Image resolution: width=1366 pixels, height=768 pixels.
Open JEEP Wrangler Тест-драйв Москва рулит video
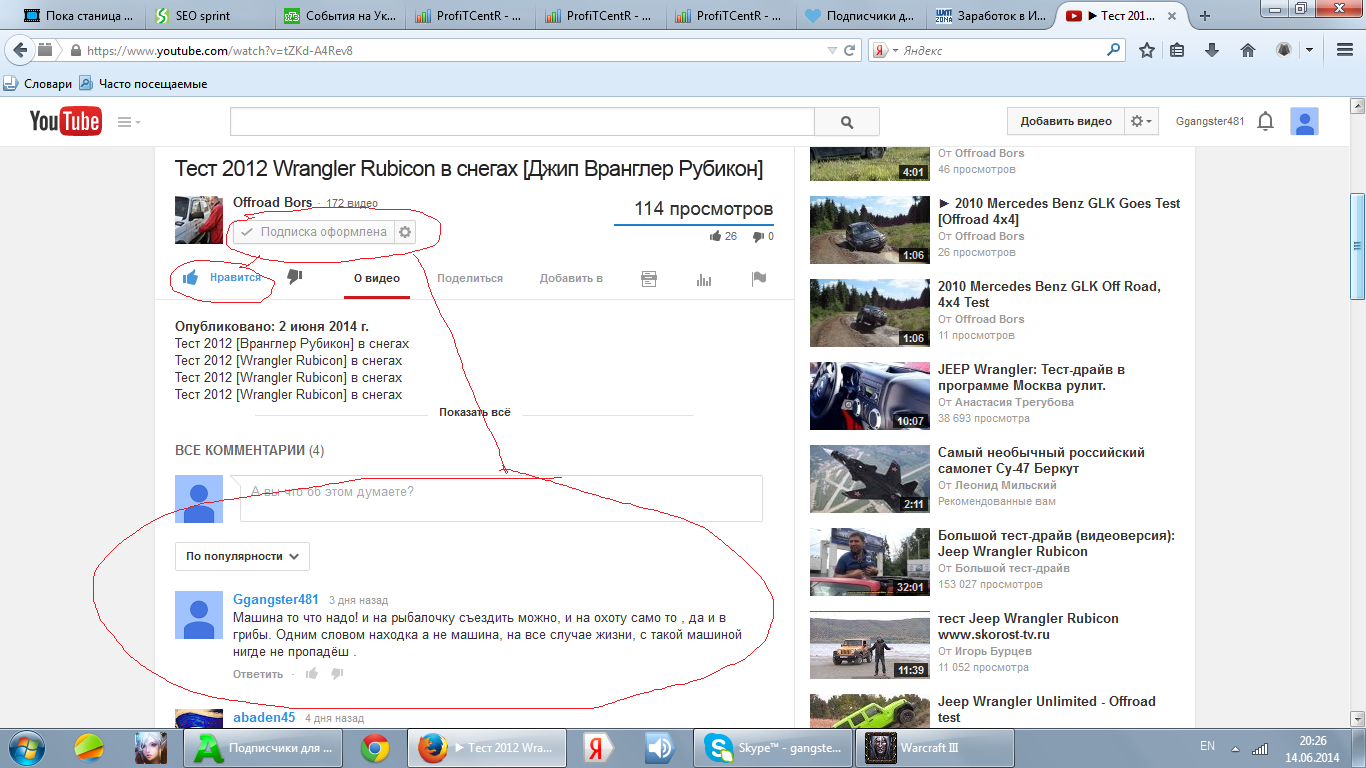pos(1031,378)
